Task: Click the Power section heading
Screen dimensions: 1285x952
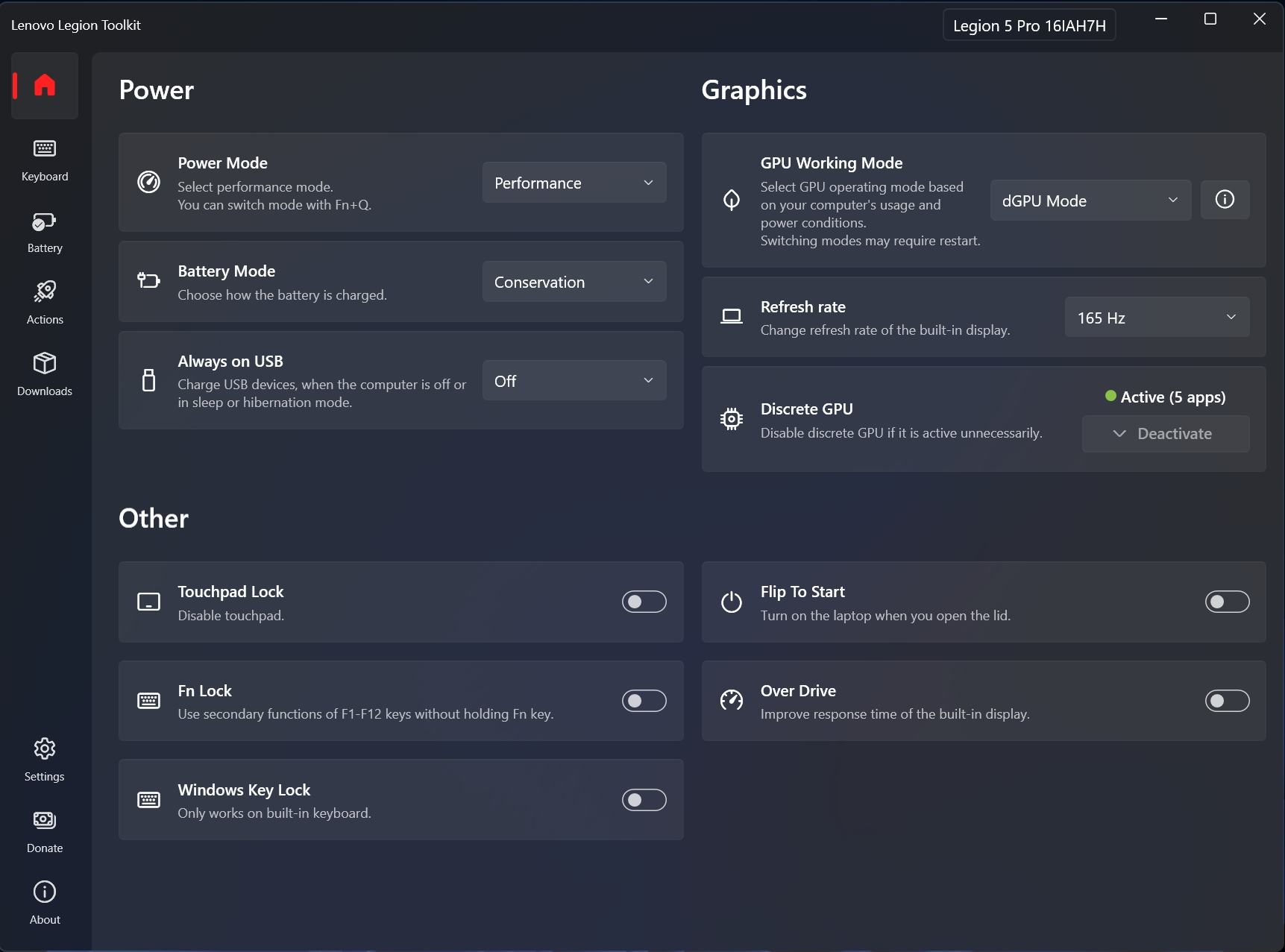Action: [157, 90]
